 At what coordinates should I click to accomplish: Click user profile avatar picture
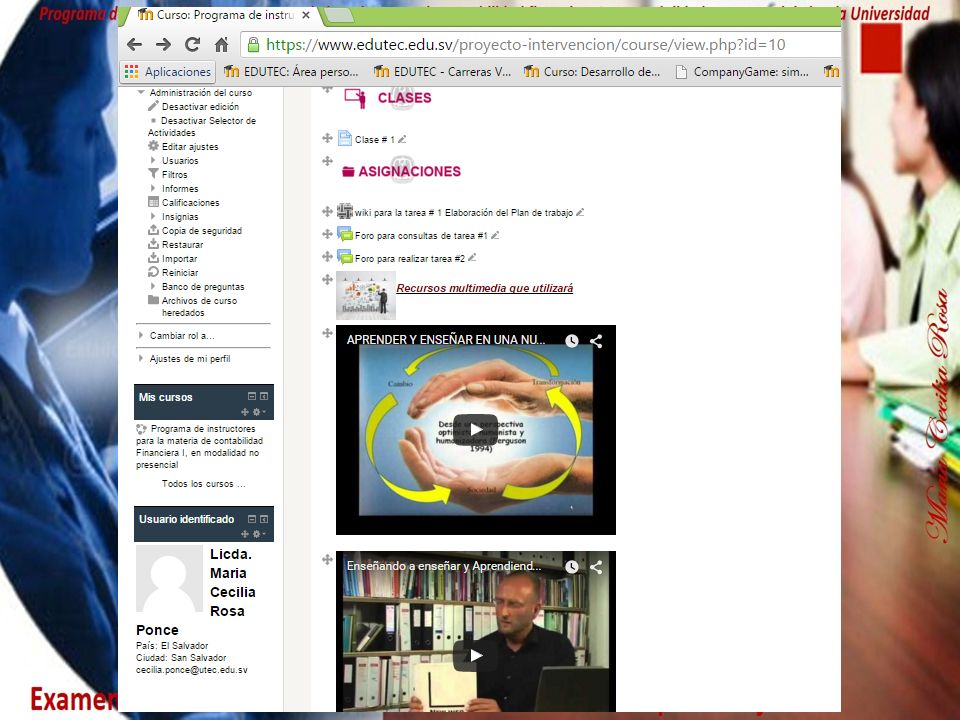[169, 579]
